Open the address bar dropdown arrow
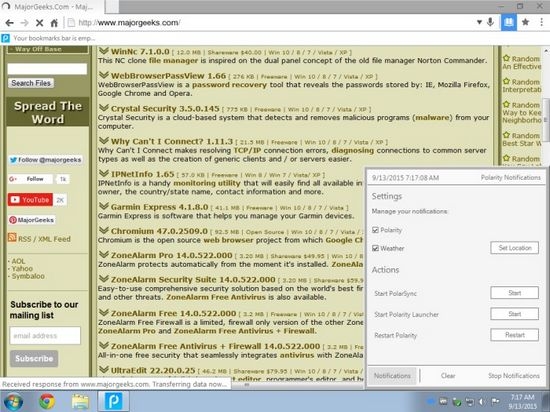This screenshot has height=412, width=550. [479, 22]
